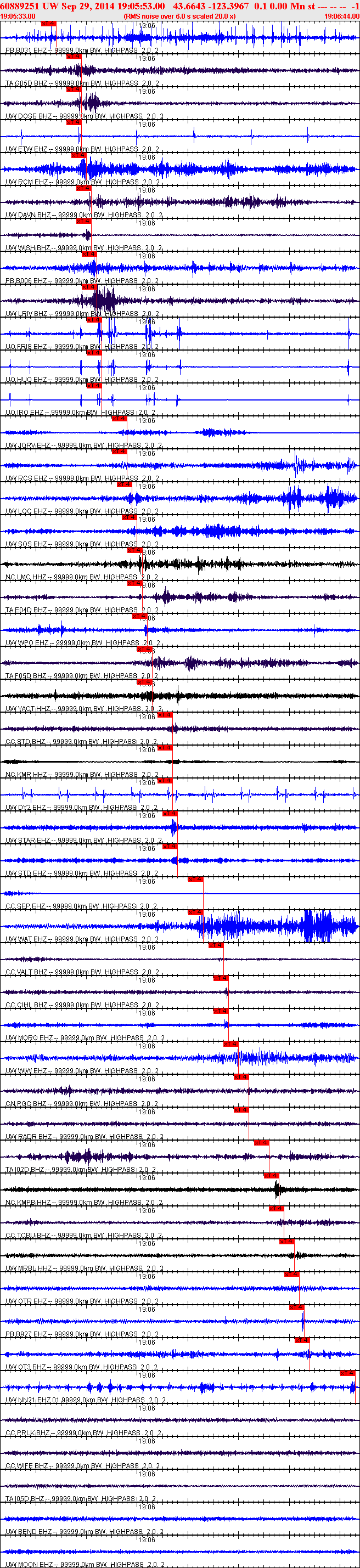This screenshot has width=360, height=1568.
Task: Click the '(RMS noise over 6.0 s scaled 20.0 x)' note
Action: point(179,16)
